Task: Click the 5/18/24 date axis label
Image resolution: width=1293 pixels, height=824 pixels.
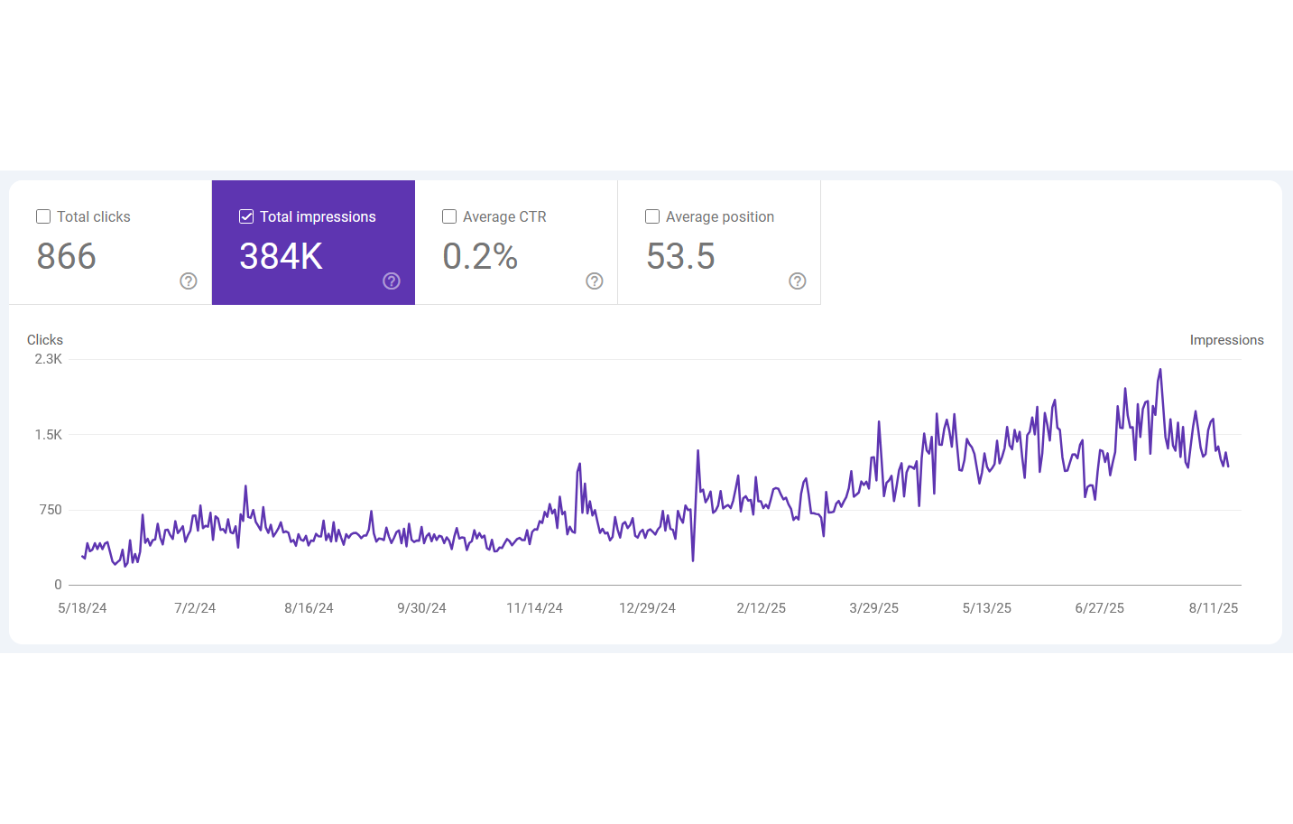Action: pyautogui.click(x=82, y=608)
